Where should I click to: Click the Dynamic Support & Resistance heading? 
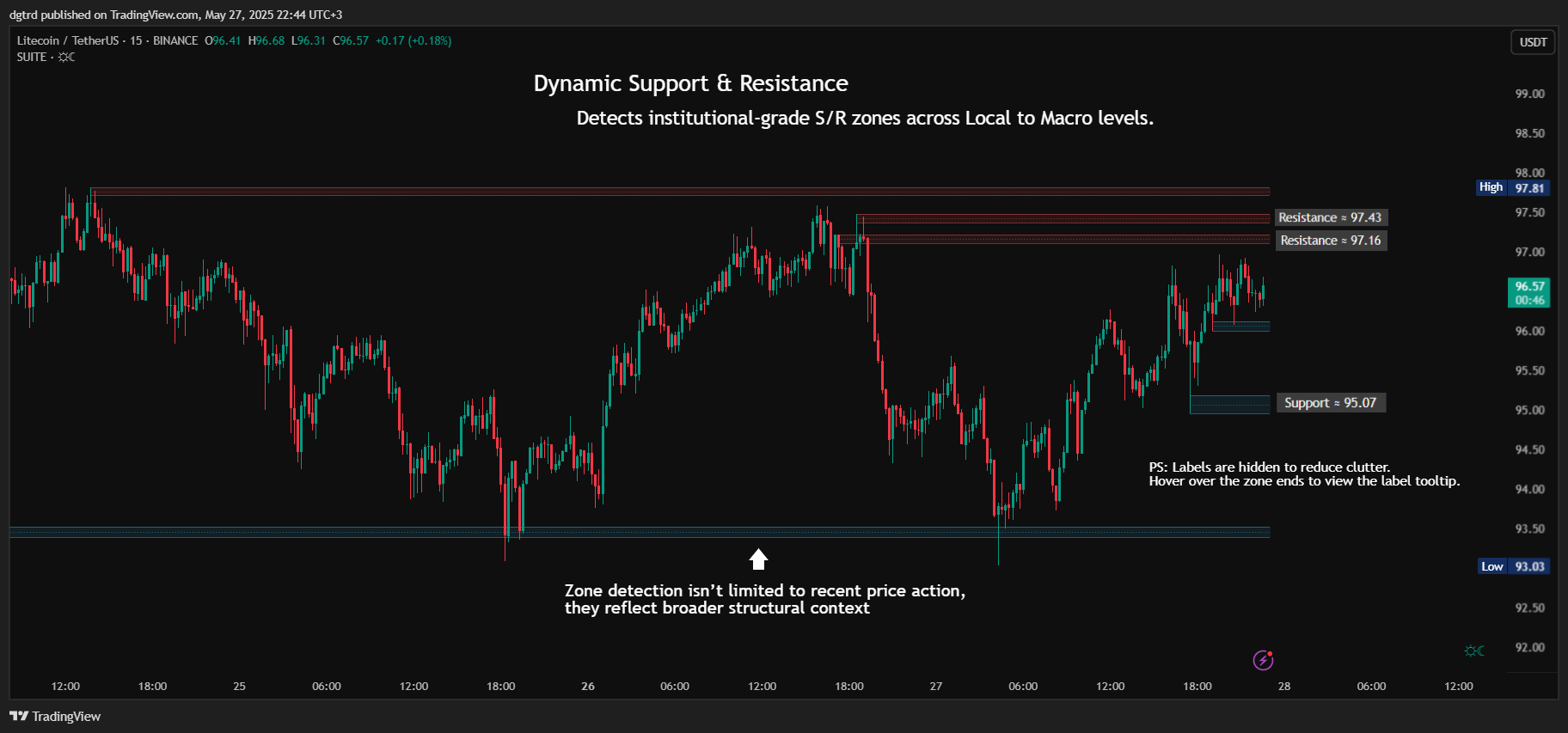(x=690, y=83)
